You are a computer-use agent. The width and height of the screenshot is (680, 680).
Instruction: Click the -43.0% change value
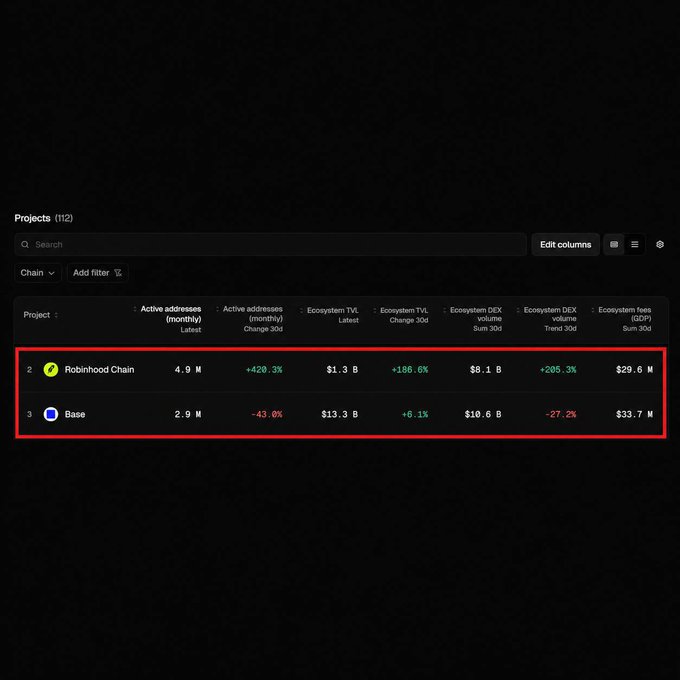[267, 414]
